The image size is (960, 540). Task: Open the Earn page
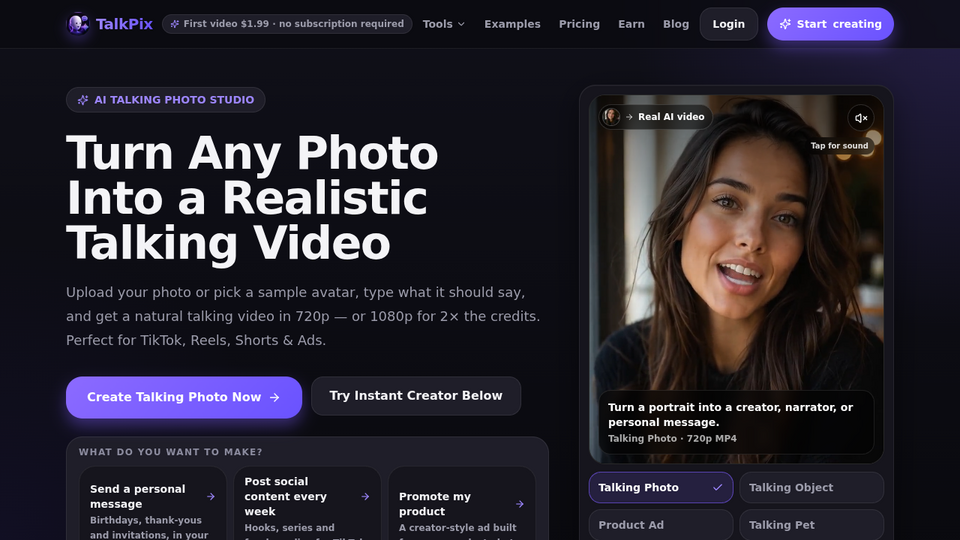coord(631,24)
